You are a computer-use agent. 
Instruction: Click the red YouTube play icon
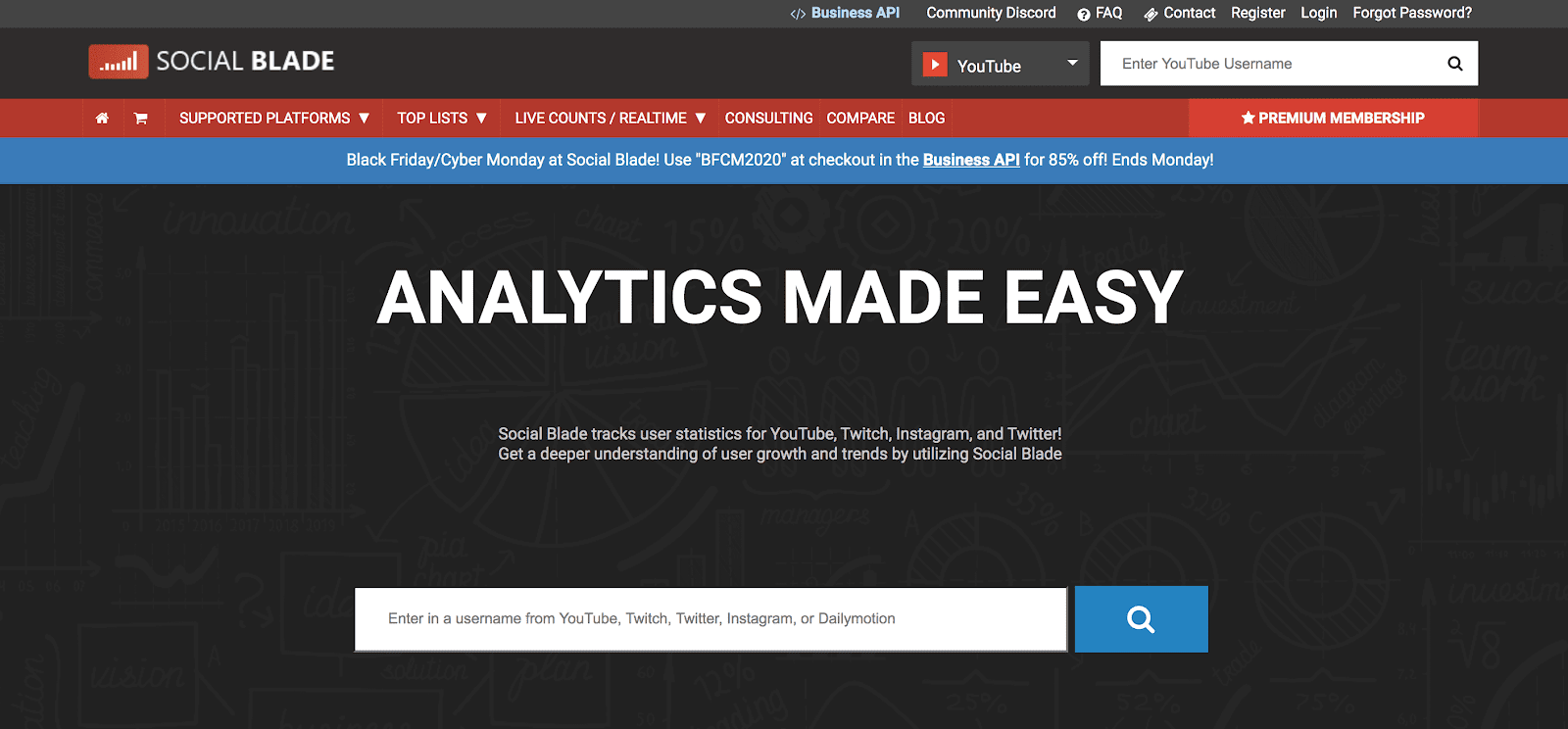(x=935, y=65)
